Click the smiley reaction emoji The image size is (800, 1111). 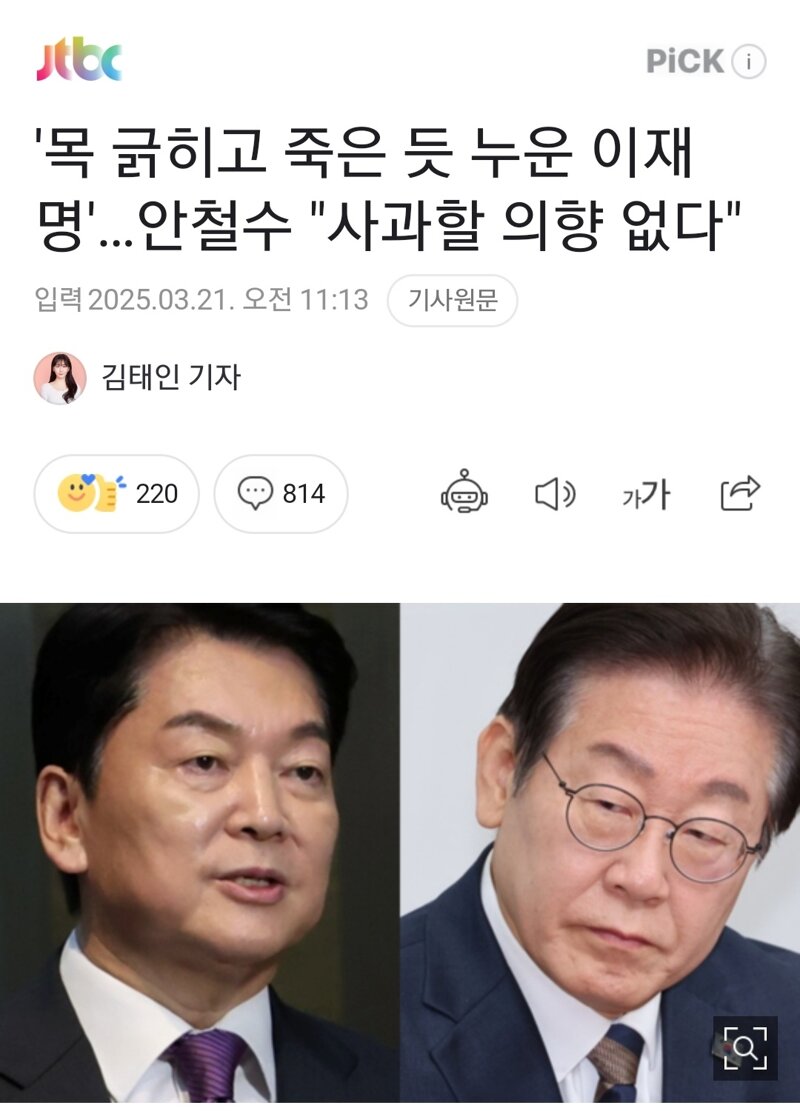coord(76,492)
